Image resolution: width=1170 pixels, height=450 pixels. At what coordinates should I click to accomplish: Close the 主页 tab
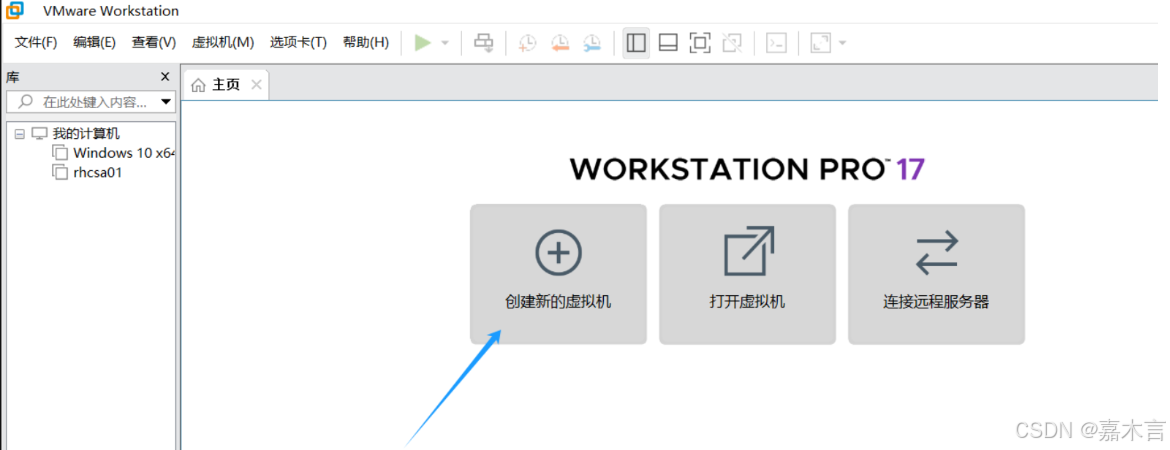256,84
